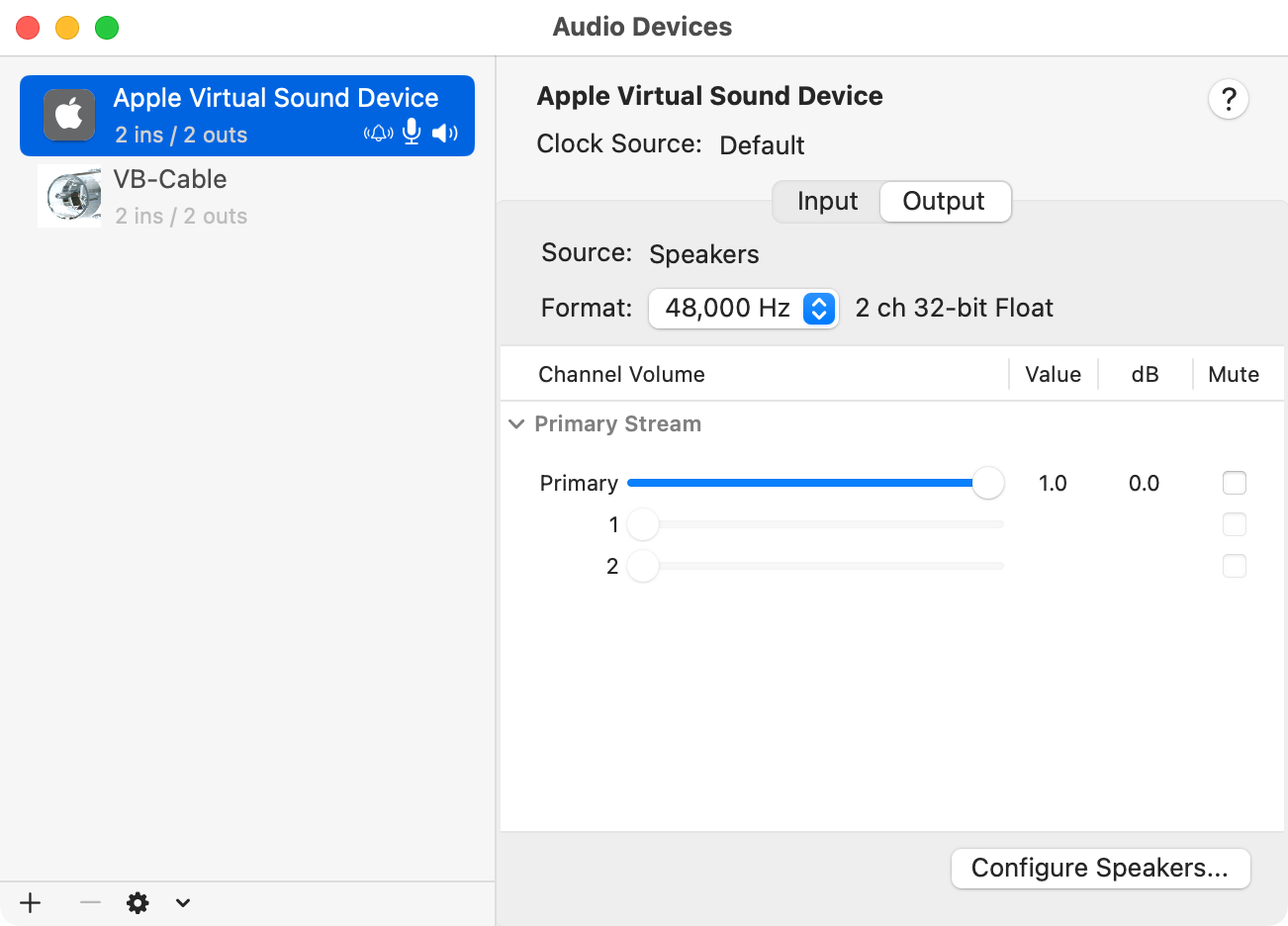
Task: Mute channel 1
Action: [x=1234, y=524]
